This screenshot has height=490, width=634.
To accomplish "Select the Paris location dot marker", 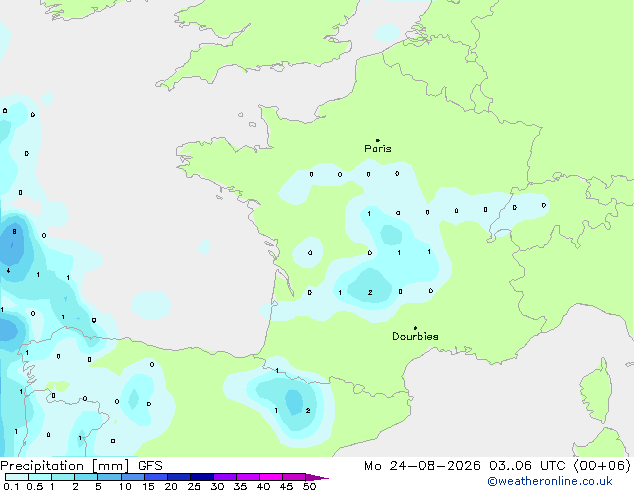I will tap(378, 140).
